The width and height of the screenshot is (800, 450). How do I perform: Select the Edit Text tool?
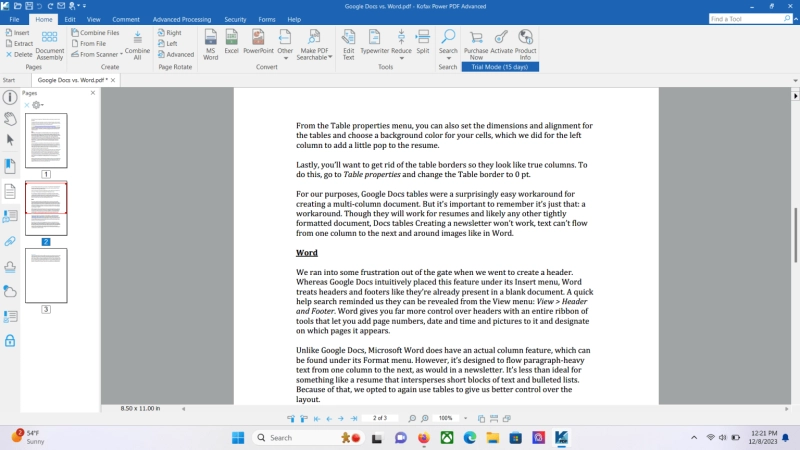348,45
